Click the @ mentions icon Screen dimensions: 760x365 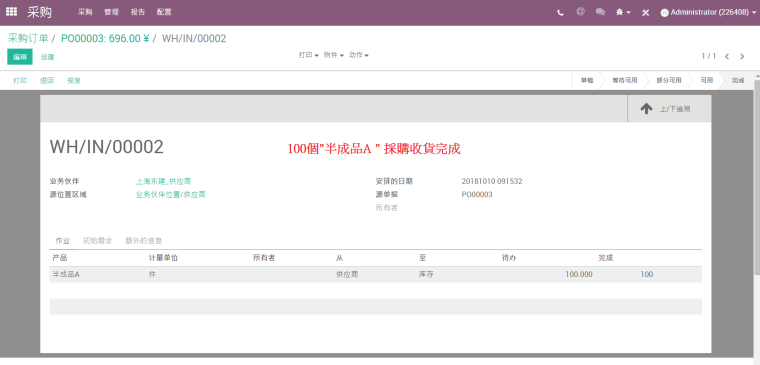[x=580, y=12]
